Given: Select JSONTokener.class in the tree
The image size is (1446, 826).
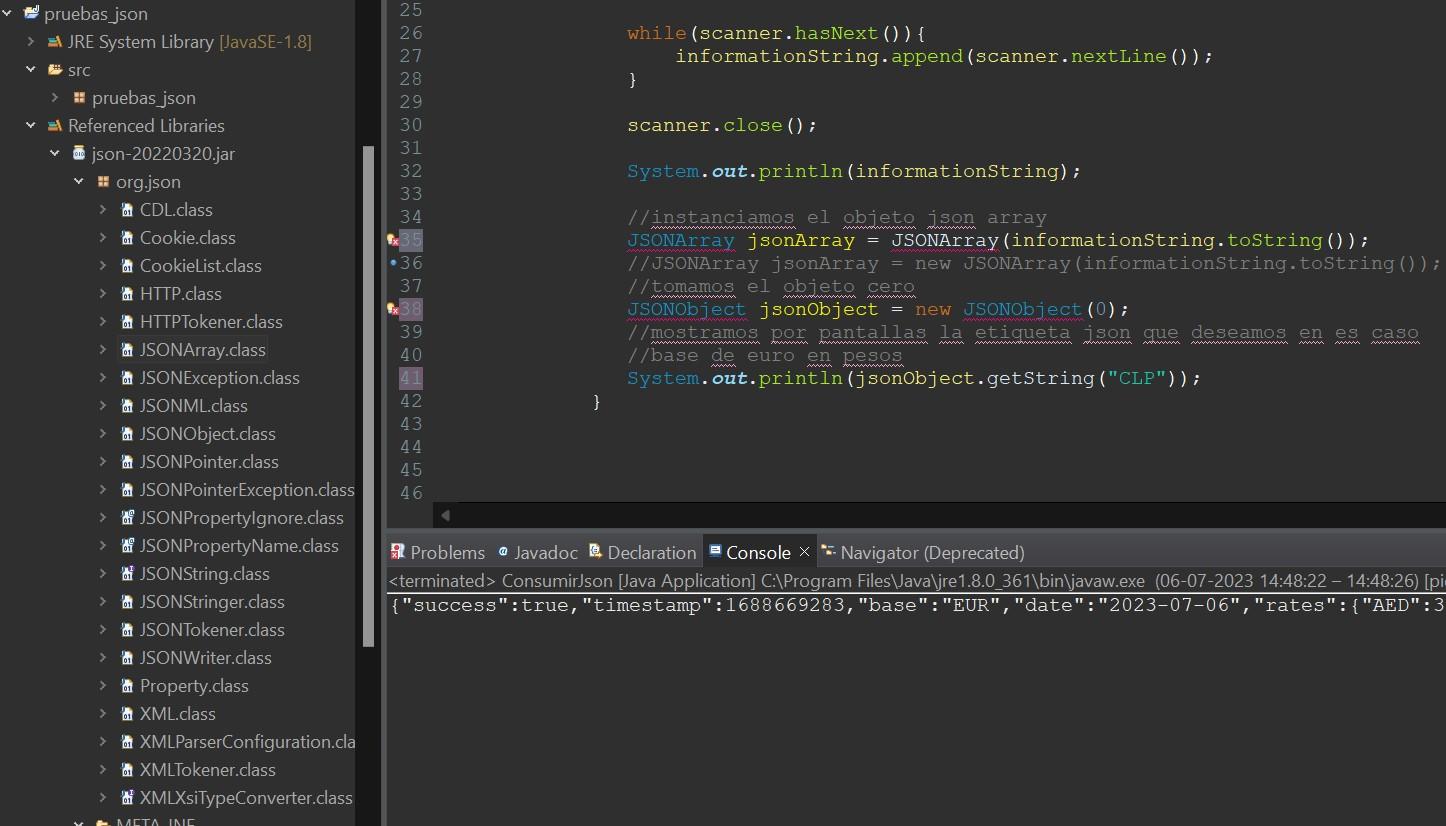Looking at the screenshot, I should tap(212, 630).
